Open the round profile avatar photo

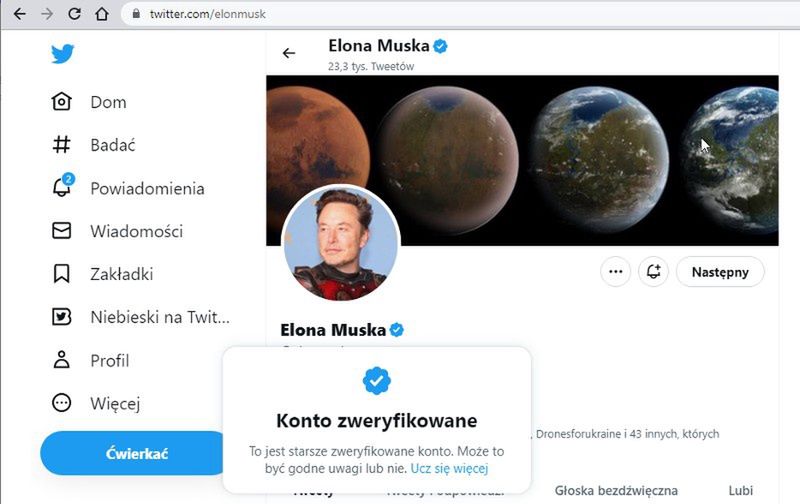point(341,243)
